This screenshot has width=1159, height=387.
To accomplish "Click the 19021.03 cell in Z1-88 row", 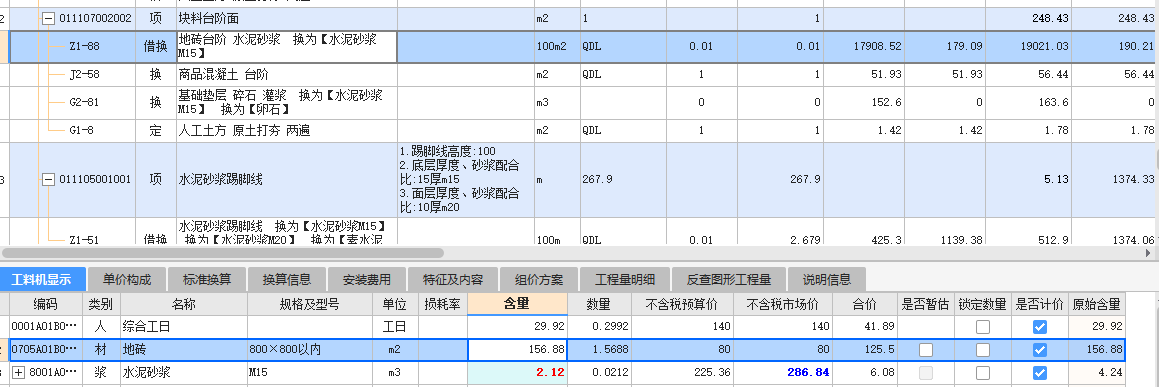I will (1026, 47).
